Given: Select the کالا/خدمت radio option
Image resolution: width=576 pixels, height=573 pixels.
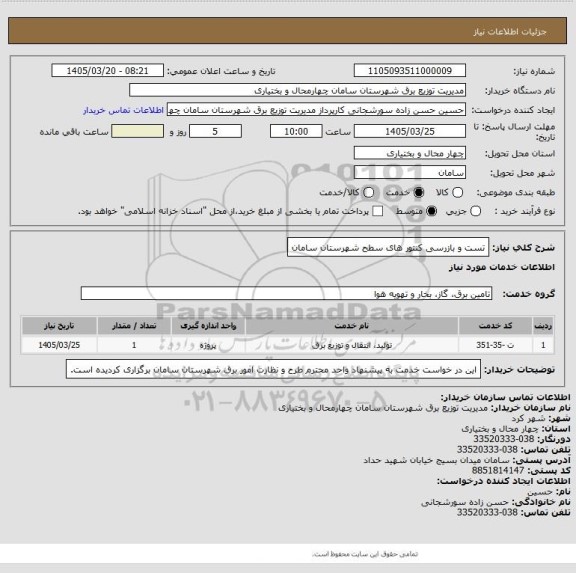Looking at the screenshot, I should [x=368, y=192].
